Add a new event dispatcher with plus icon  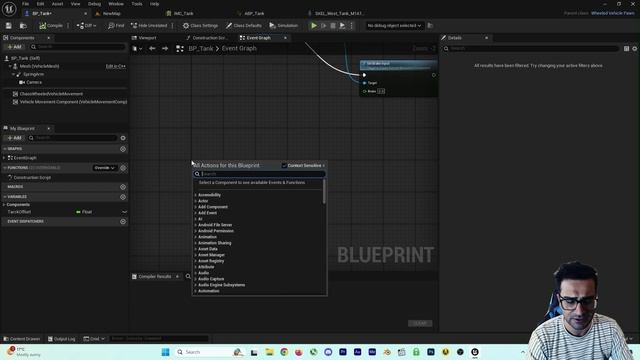click(x=123, y=222)
